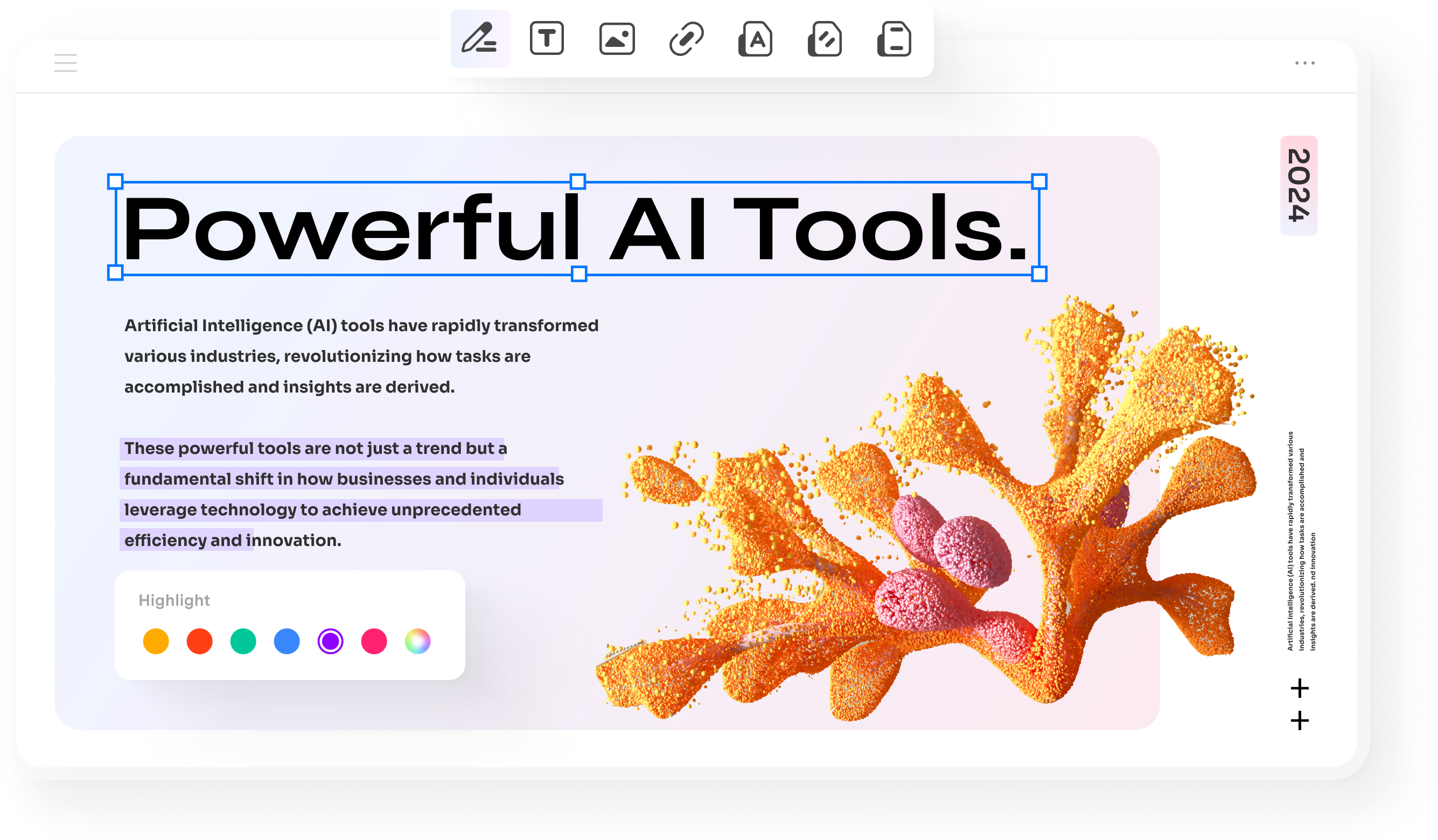Pick the red highlight color
The width and height of the screenshot is (1438, 840).
coord(200,641)
